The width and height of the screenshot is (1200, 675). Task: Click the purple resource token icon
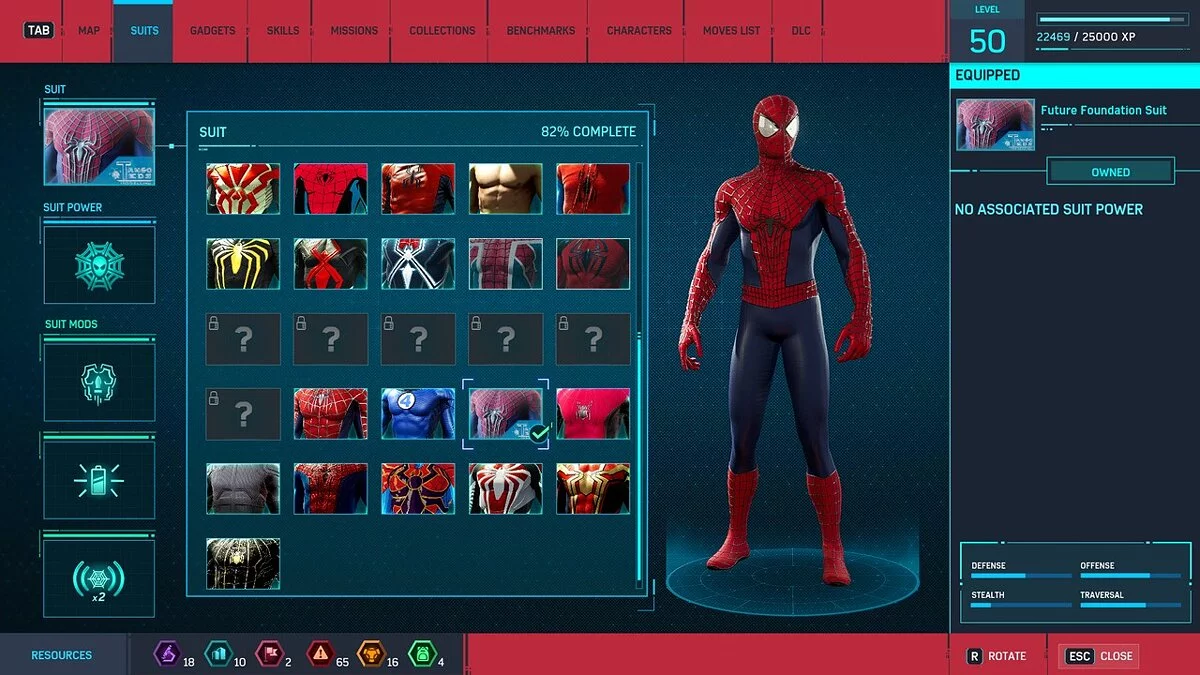point(165,654)
